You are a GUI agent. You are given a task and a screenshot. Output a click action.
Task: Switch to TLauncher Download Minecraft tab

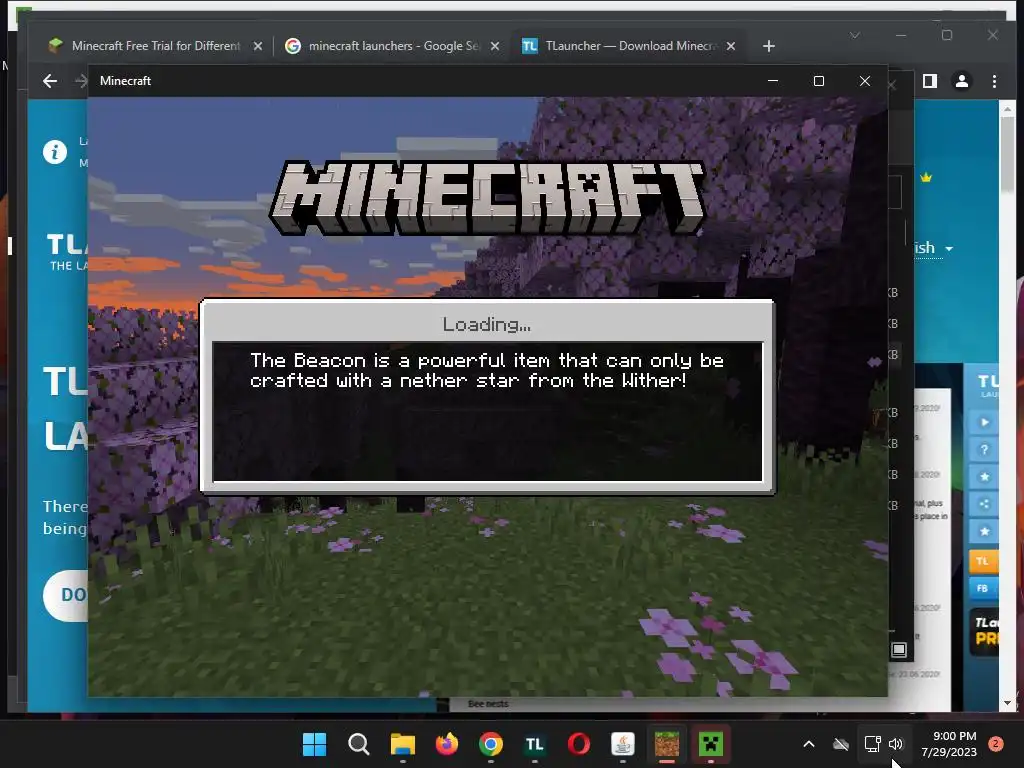click(627, 46)
